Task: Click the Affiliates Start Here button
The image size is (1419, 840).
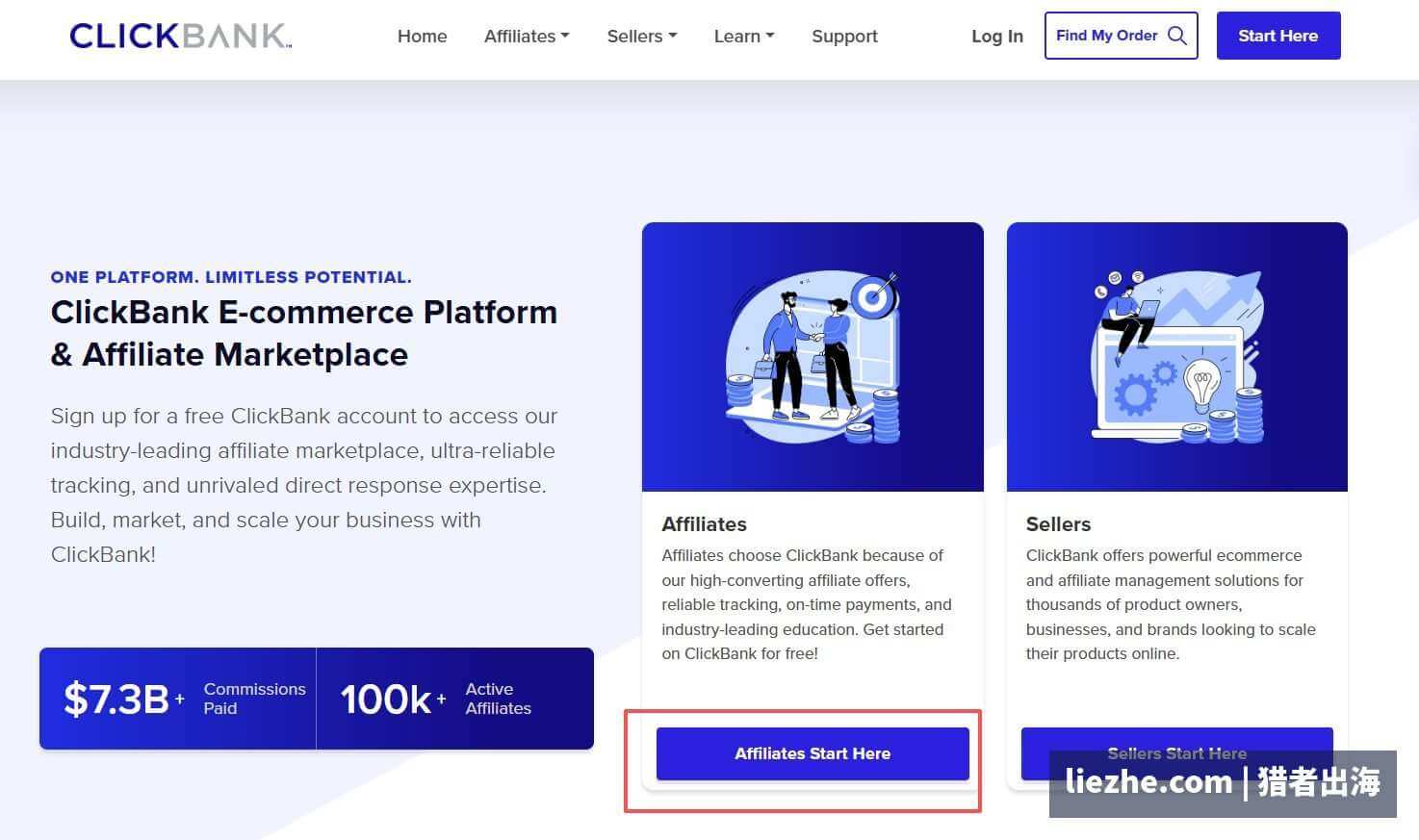Action: click(x=813, y=753)
